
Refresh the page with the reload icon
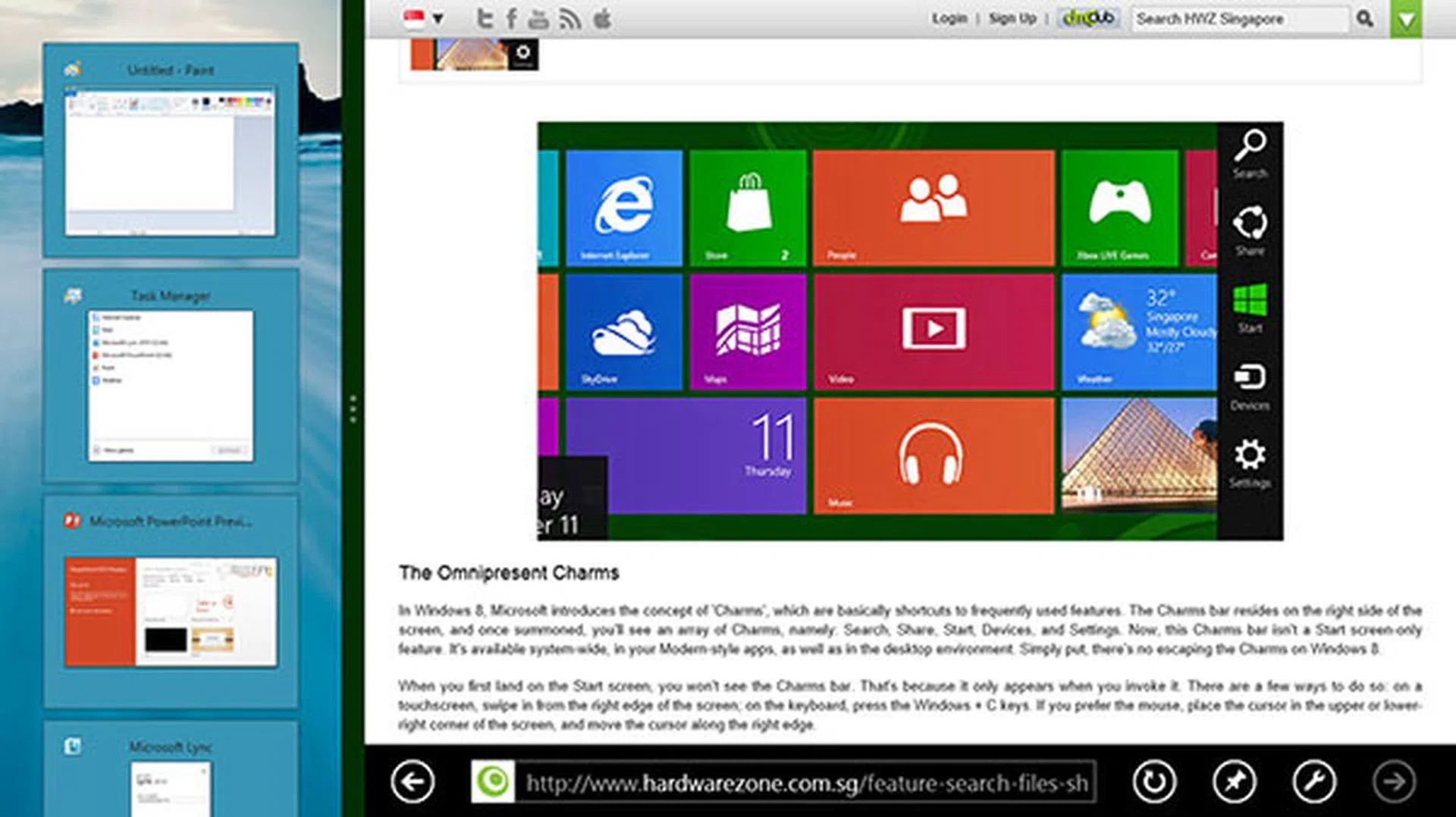coord(1154,781)
